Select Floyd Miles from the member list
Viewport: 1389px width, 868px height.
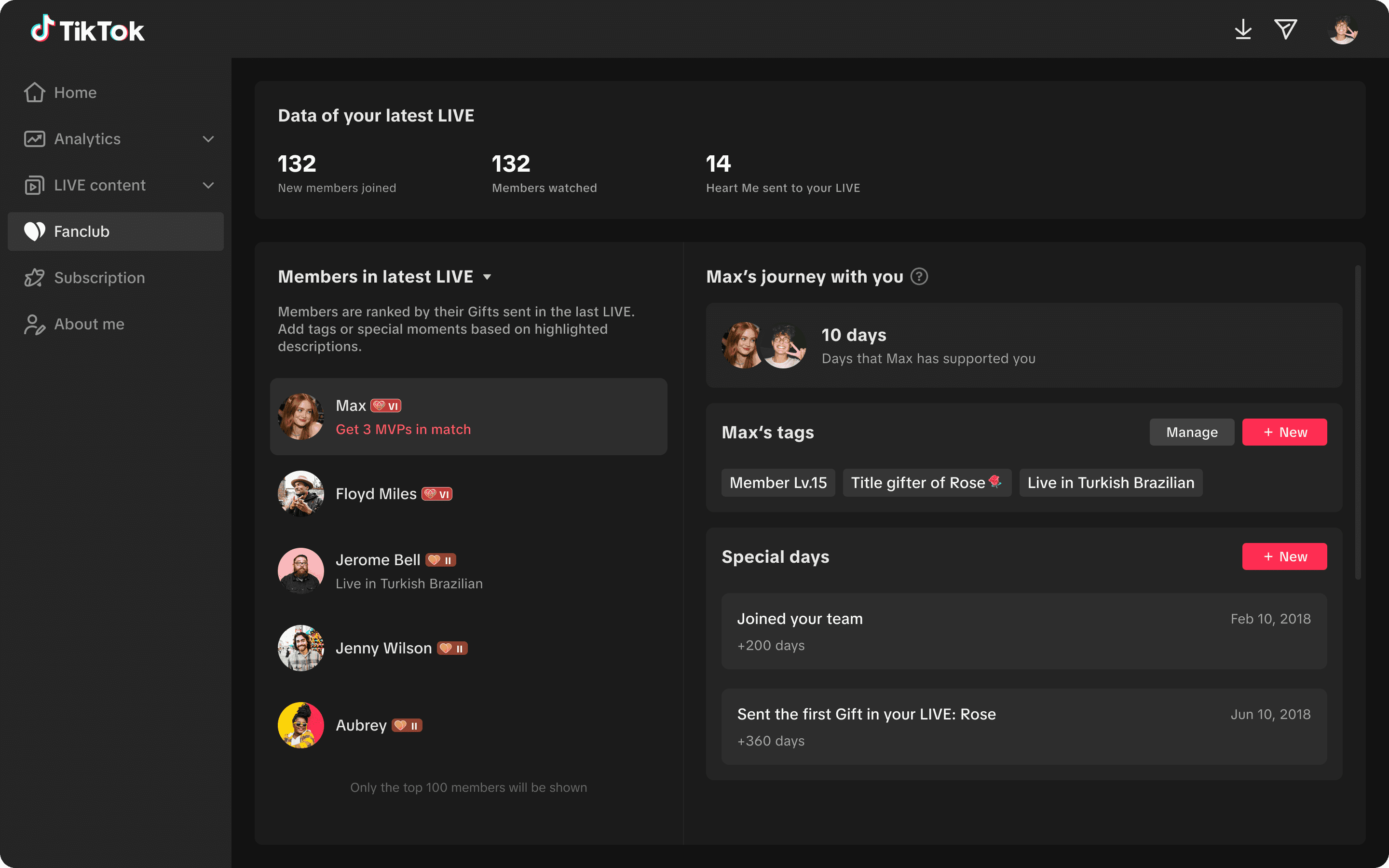[376, 494]
